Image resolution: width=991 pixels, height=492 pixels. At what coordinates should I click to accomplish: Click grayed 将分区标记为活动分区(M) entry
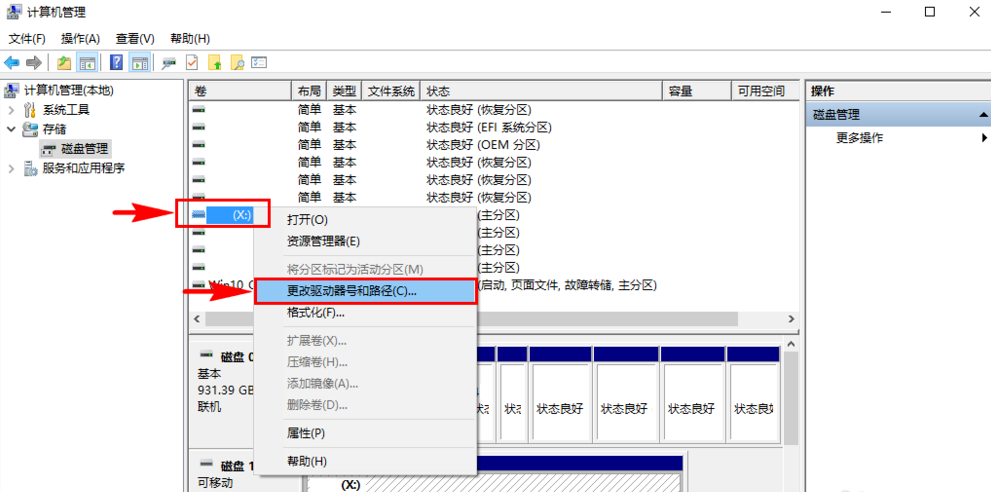click(x=365, y=269)
